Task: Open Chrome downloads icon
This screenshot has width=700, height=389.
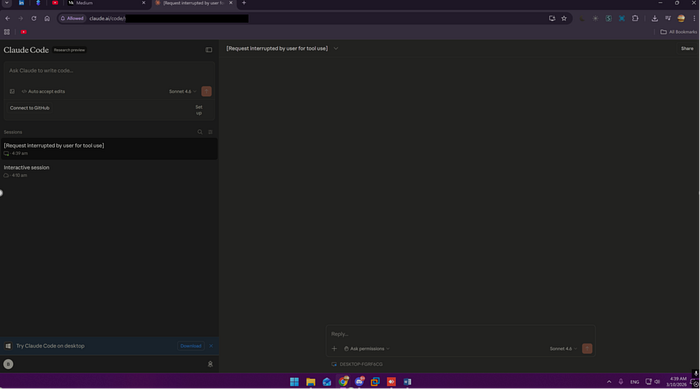Action: point(654,18)
